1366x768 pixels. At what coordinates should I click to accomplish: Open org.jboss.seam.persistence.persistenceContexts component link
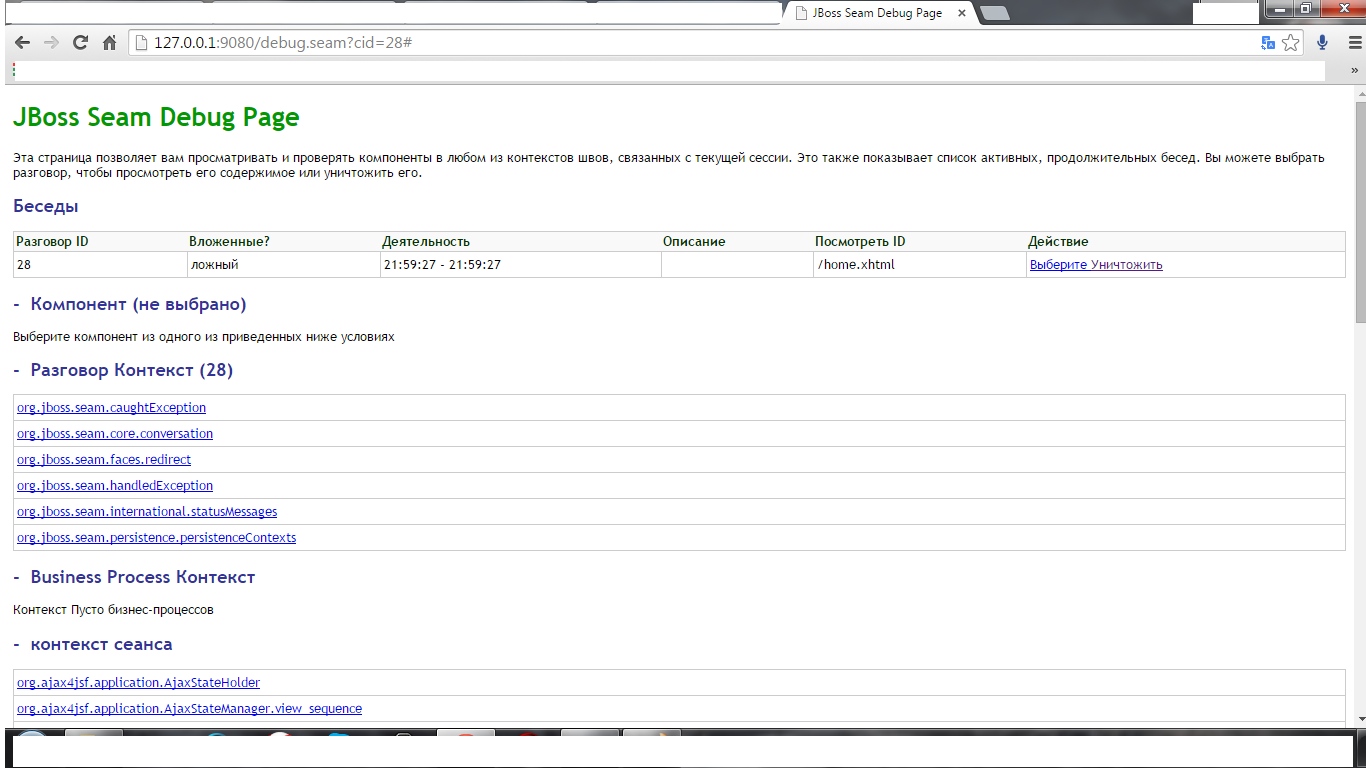(x=156, y=538)
